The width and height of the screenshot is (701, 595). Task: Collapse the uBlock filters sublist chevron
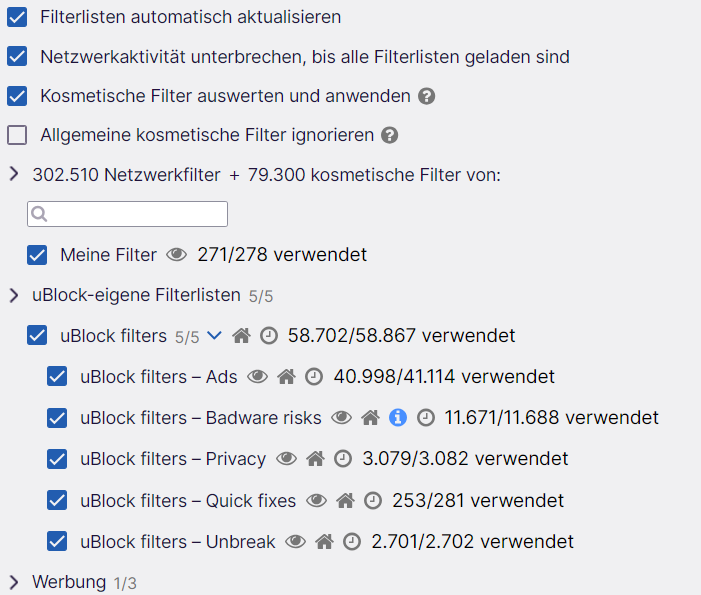point(213,336)
